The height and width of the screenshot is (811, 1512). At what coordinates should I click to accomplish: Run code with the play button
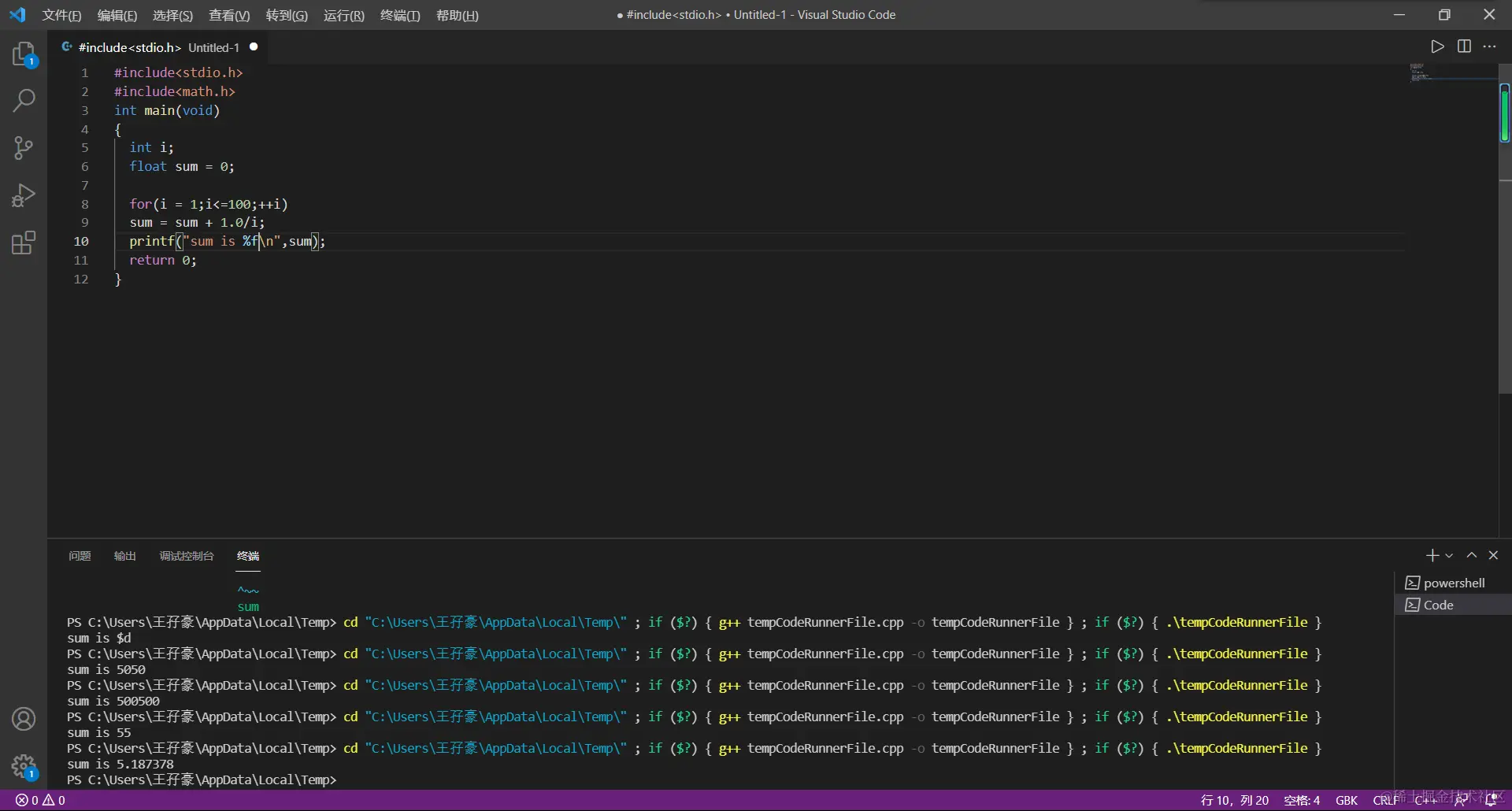click(1437, 46)
